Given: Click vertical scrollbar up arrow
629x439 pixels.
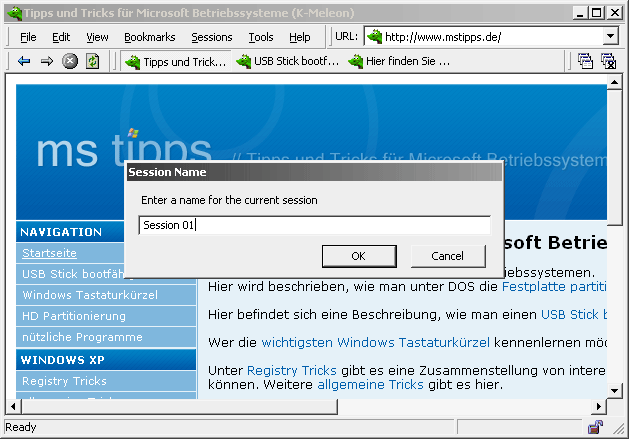Looking at the screenshot, I should point(614,82).
